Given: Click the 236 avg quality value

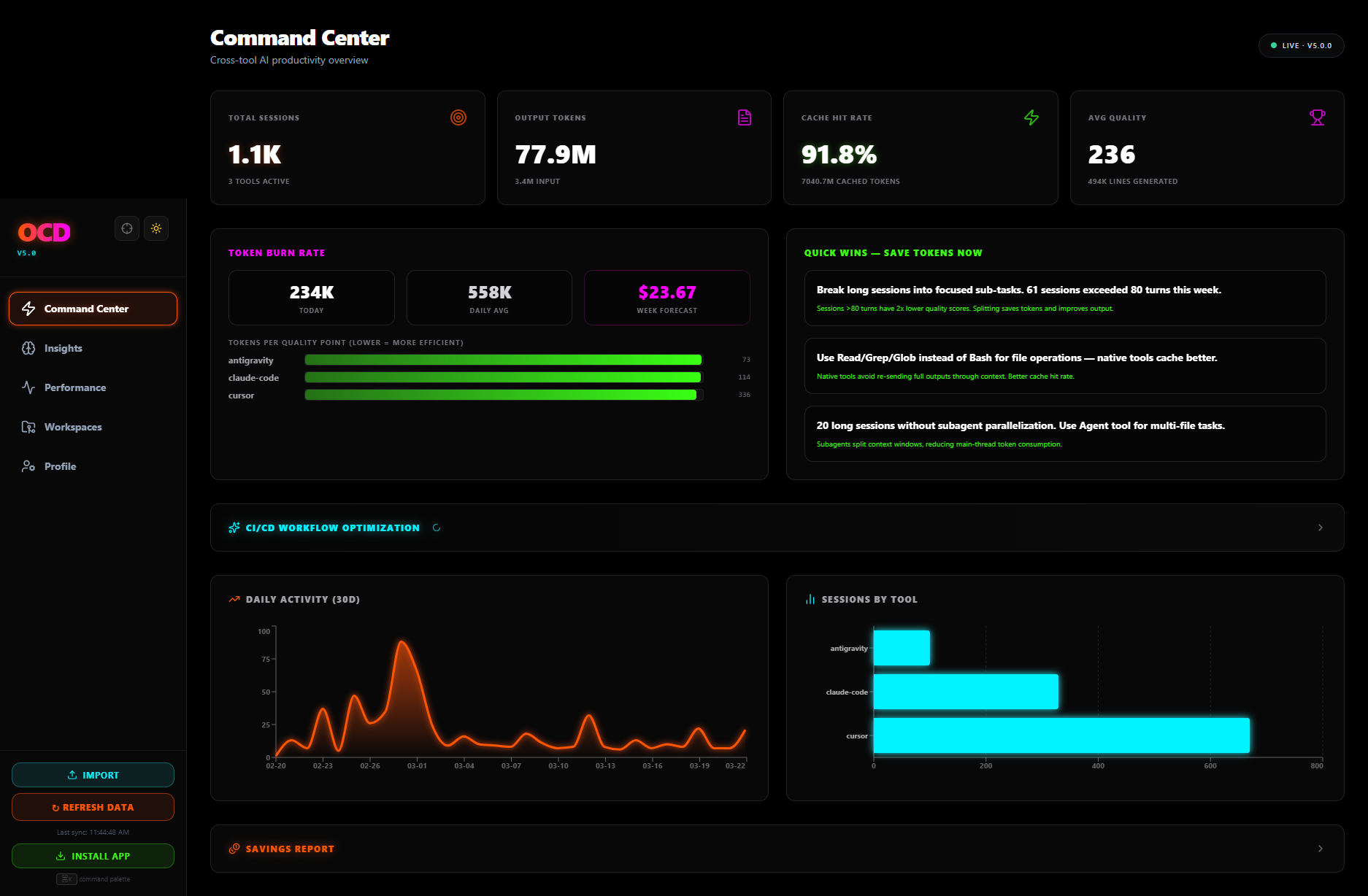Looking at the screenshot, I should pos(1111,155).
